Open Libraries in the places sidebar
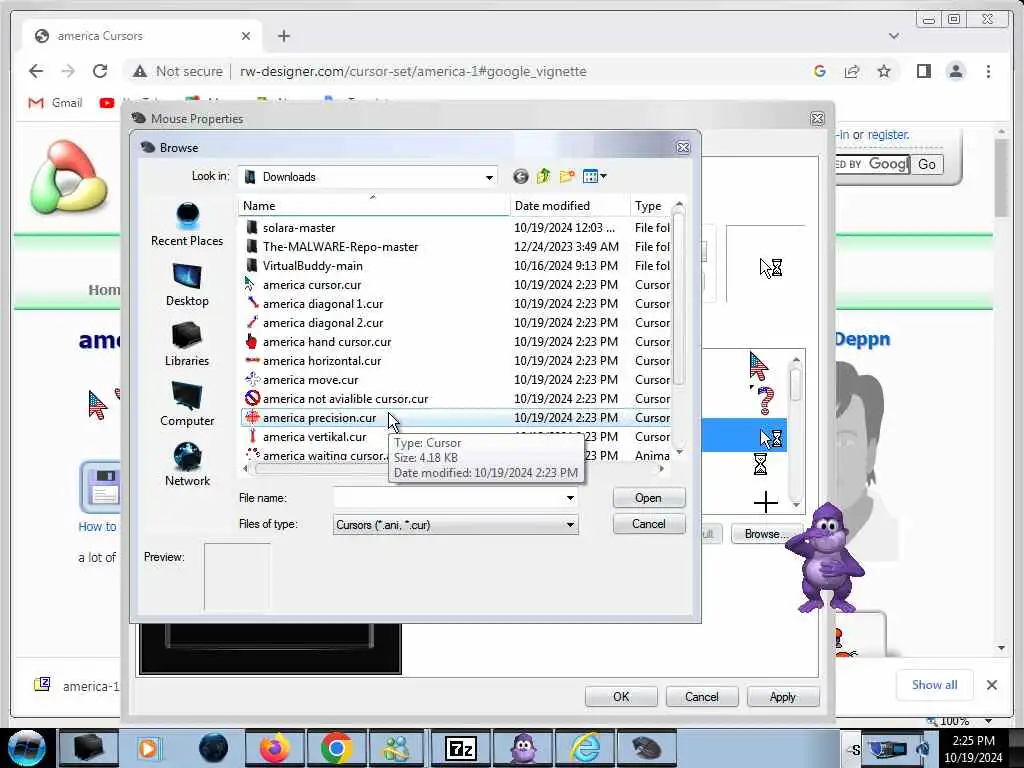The height and width of the screenshot is (768, 1024). coord(187,345)
